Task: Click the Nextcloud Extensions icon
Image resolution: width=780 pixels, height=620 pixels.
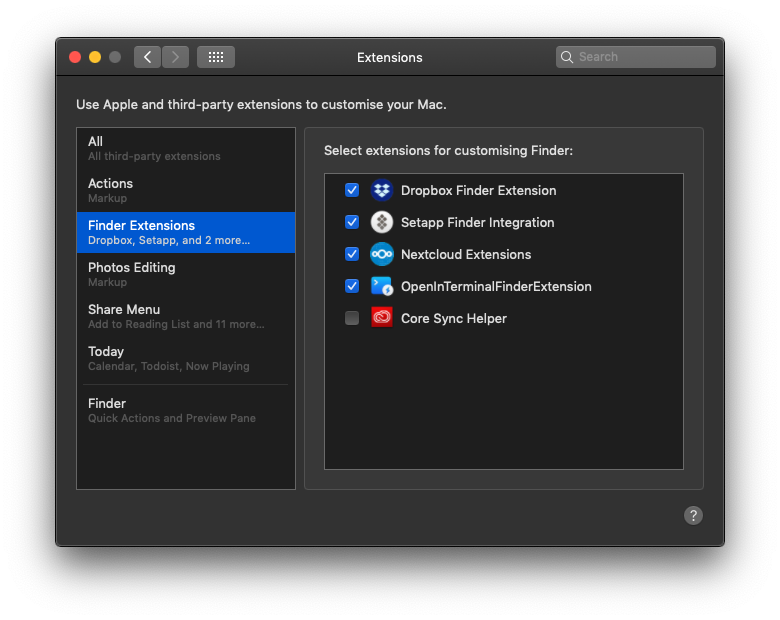Action: pyautogui.click(x=382, y=254)
